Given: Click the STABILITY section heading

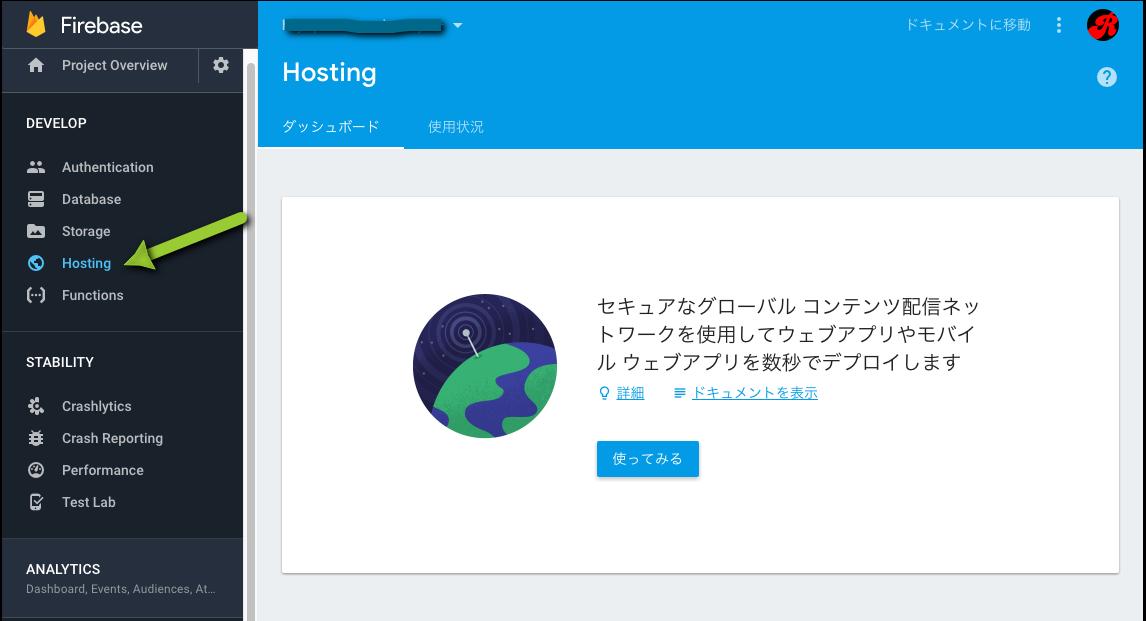Looking at the screenshot, I should point(60,362).
